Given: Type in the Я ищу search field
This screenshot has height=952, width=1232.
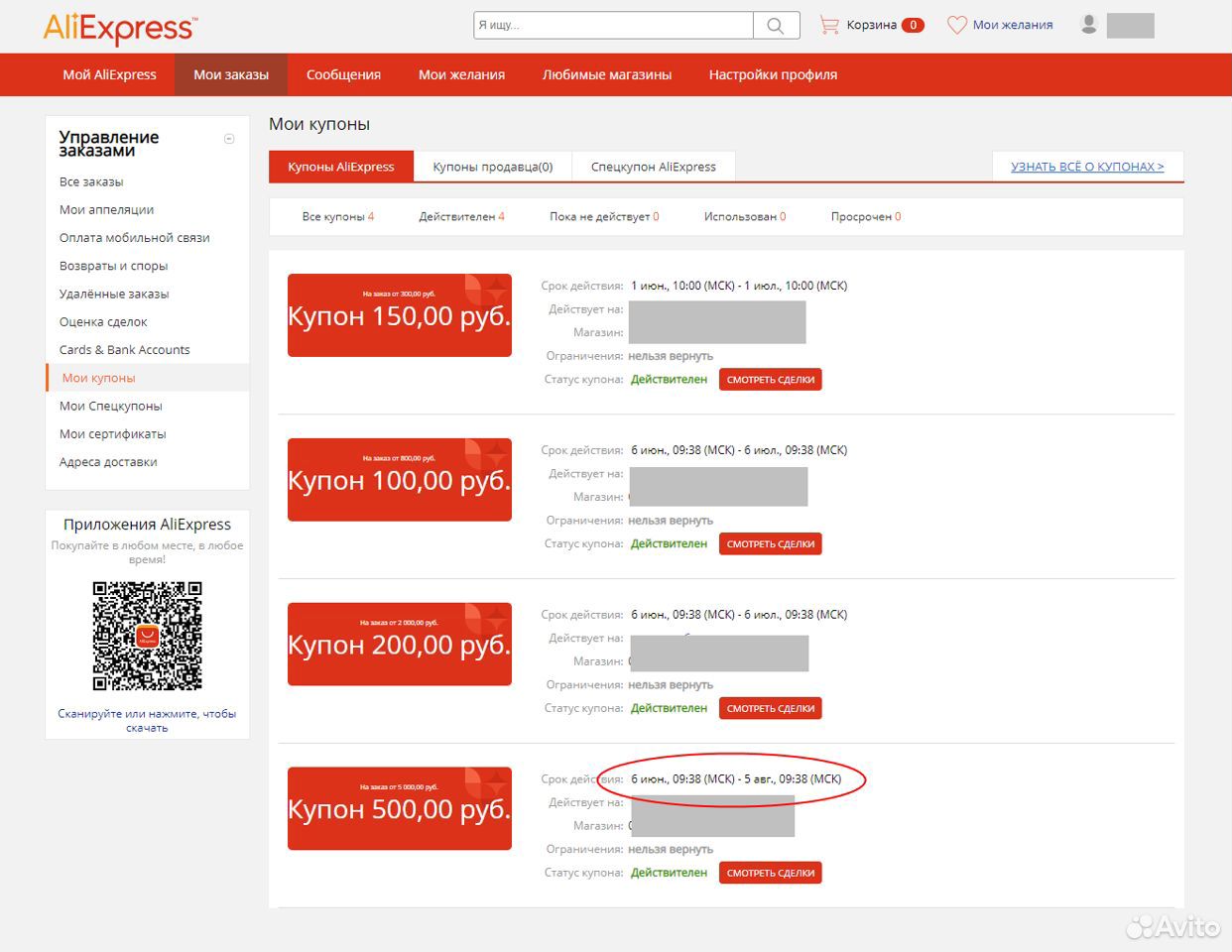Looking at the screenshot, I should pos(613,26).
